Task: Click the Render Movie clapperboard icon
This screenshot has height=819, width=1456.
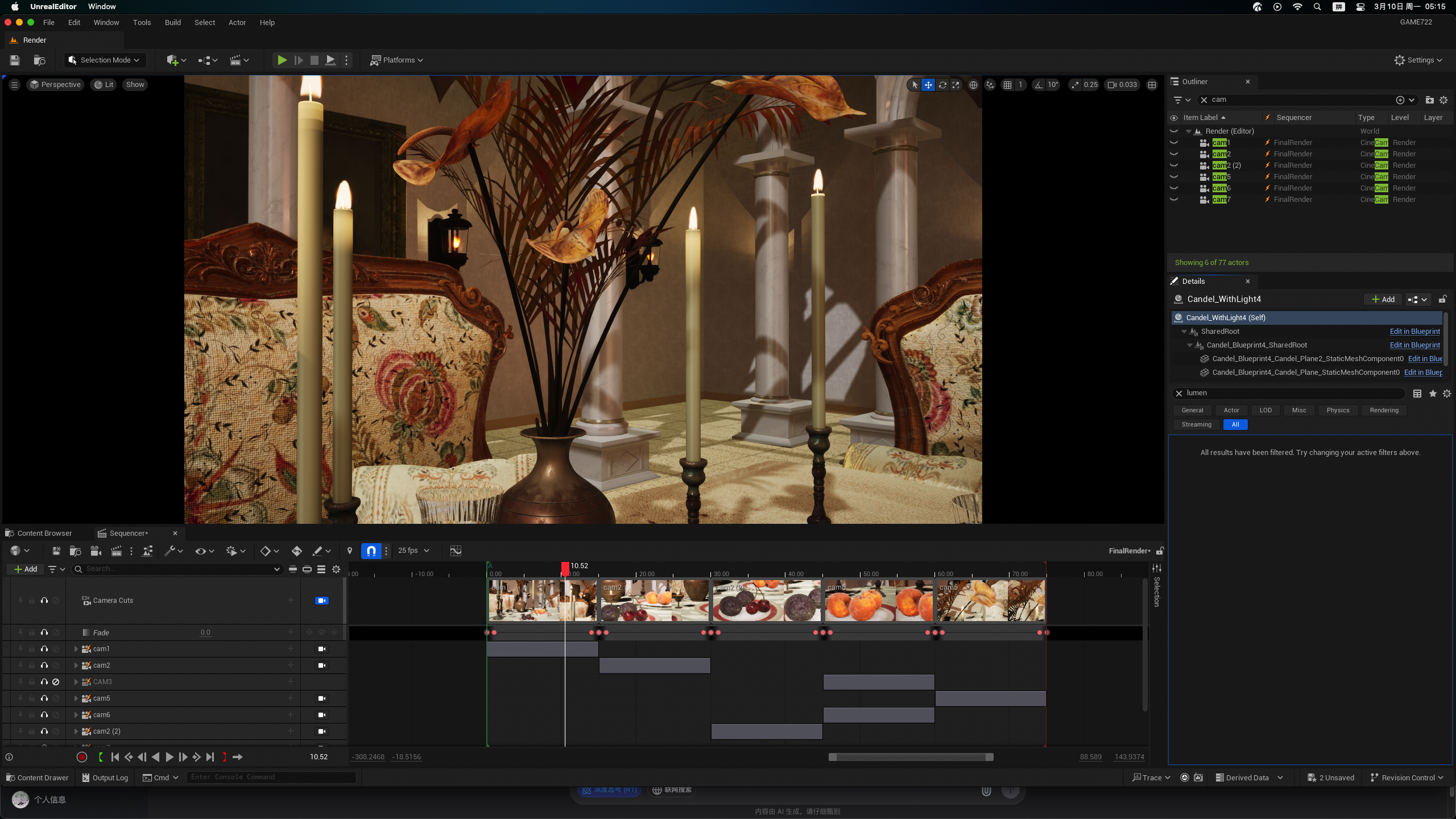Action: coord(116,551)
